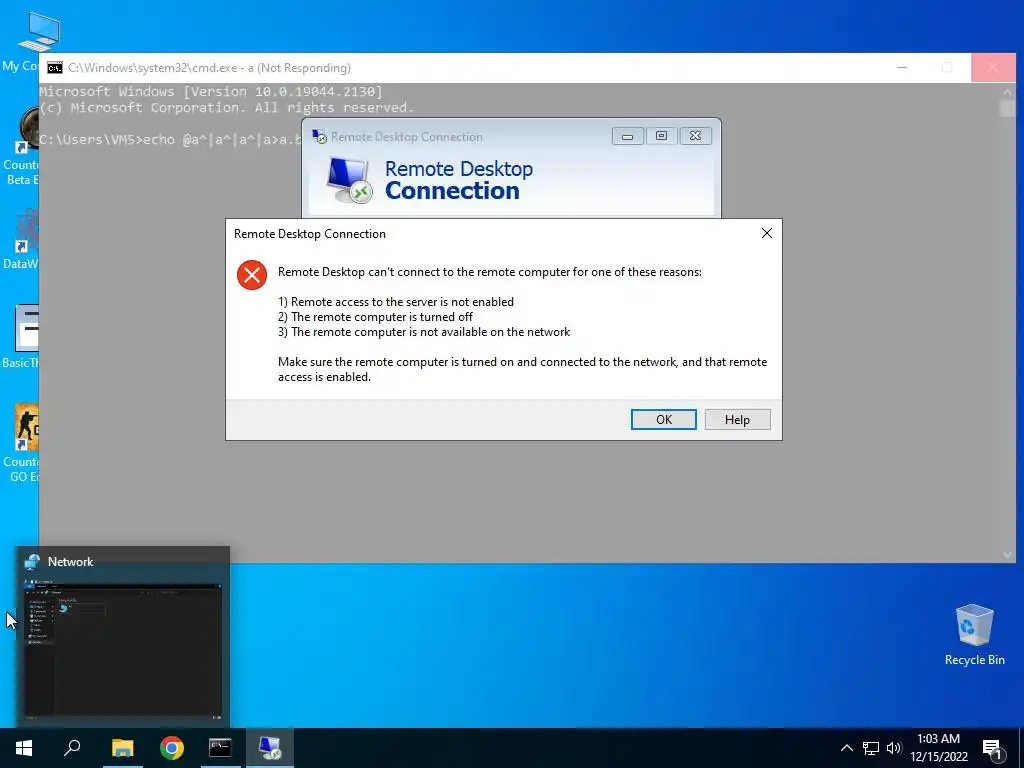Screen dimensions: 1024x768
Task: Open the Recycle Bin desktop icon
Action: (974, 634)
